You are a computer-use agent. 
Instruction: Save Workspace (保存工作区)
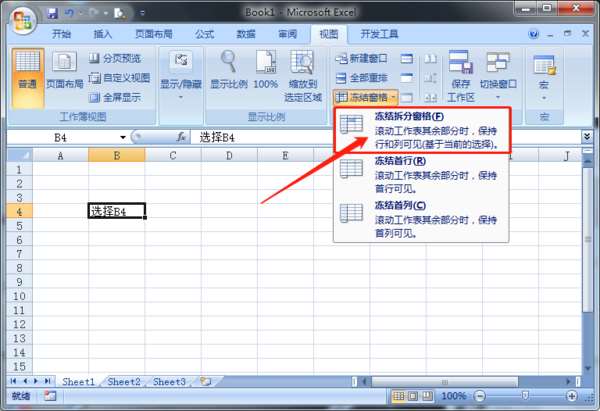tap(461, 77)
